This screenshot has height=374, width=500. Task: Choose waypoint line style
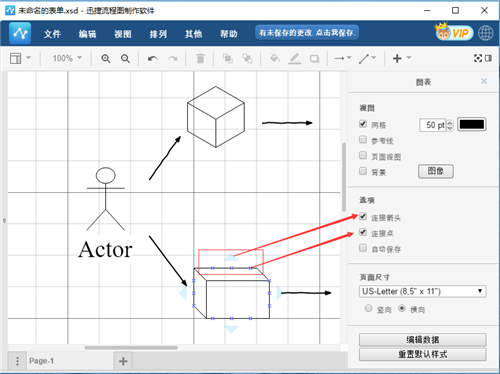(364, 59)
